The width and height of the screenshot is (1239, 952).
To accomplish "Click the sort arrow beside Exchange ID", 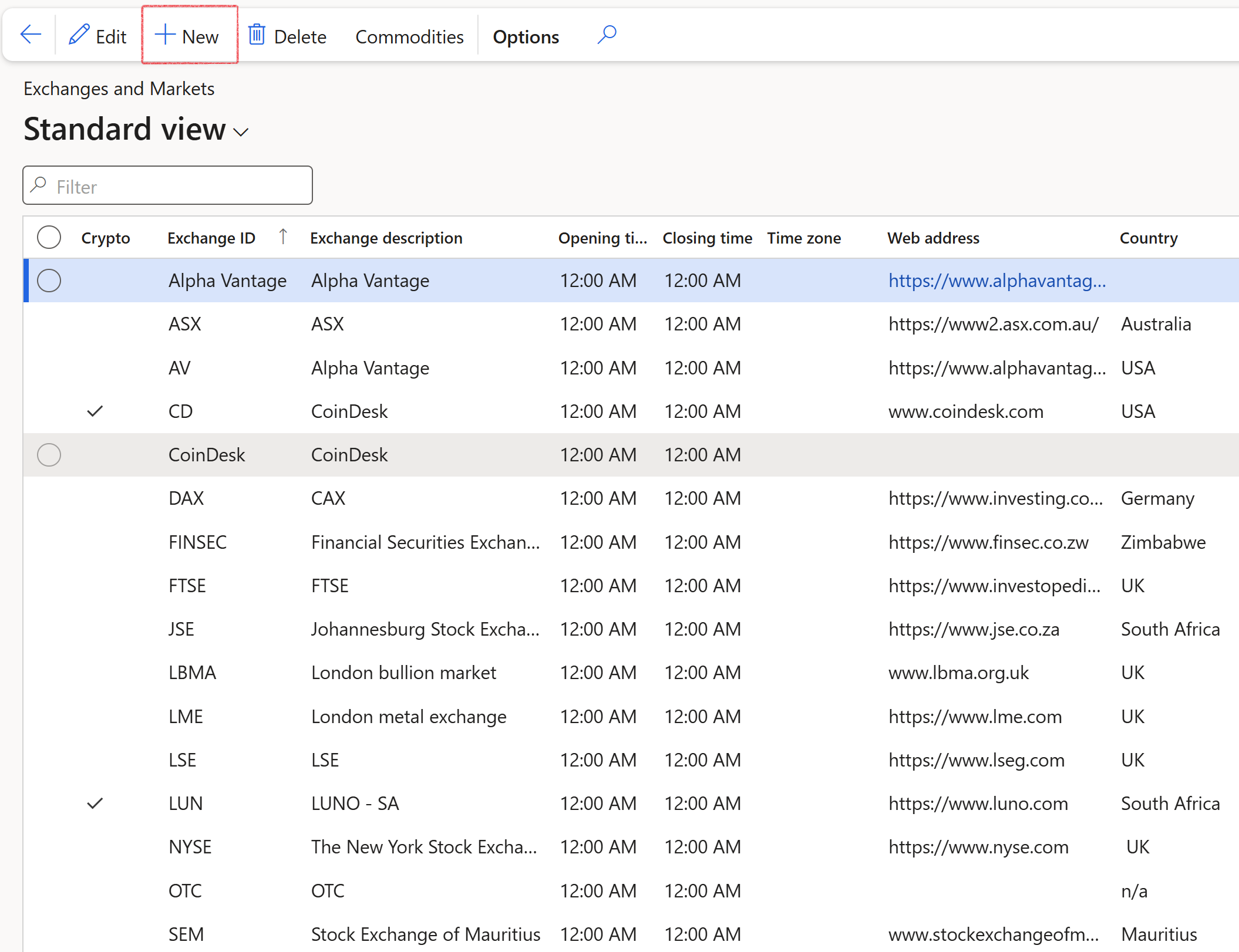I will tap(283, 237).
